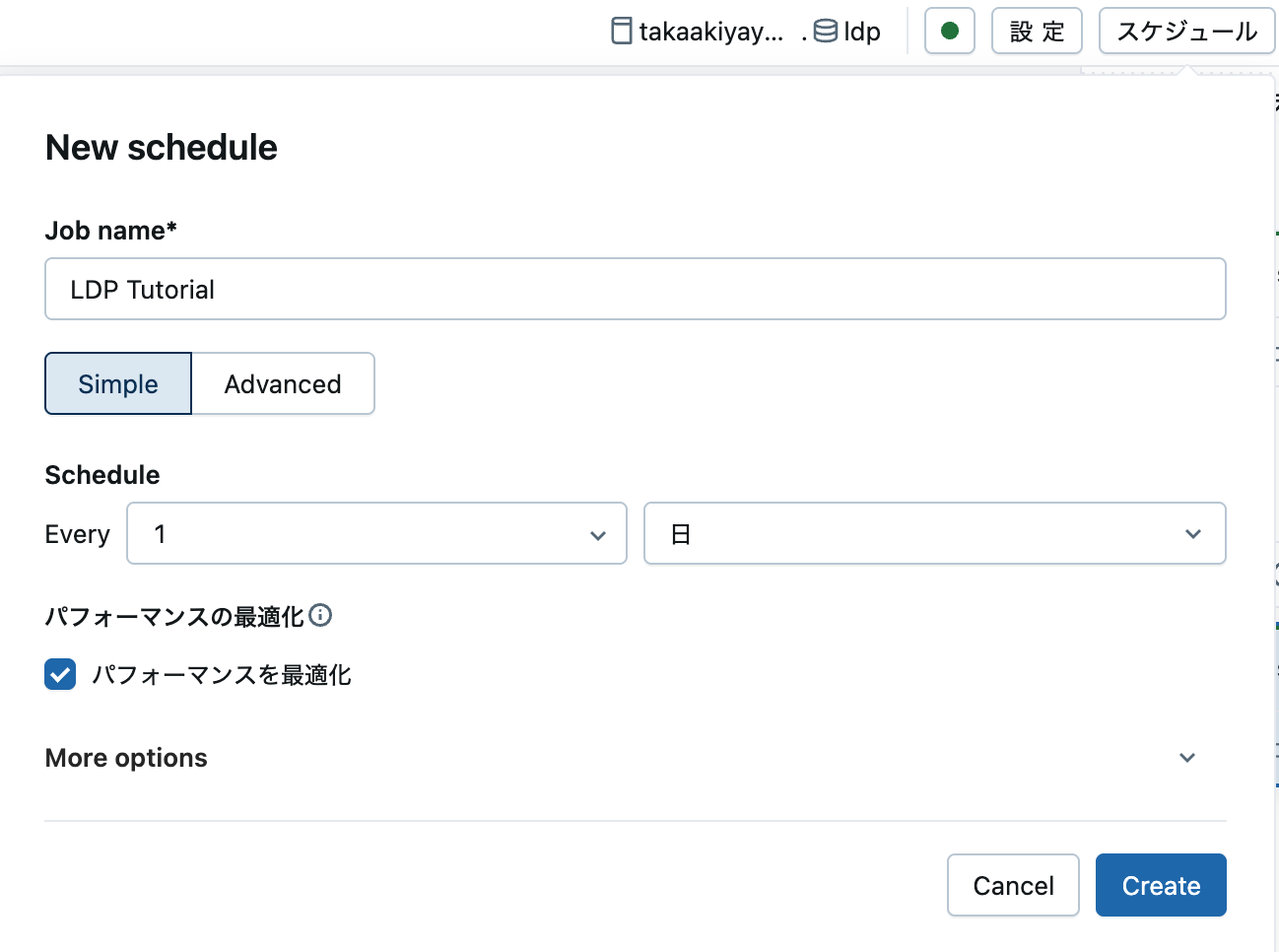Expand the More options section

[636, 758]
